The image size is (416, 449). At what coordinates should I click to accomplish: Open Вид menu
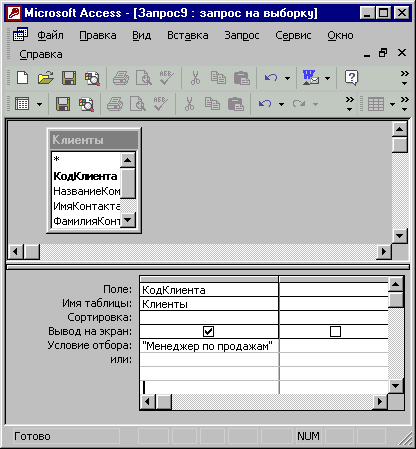pyautogui.click(x=142, y=35)
